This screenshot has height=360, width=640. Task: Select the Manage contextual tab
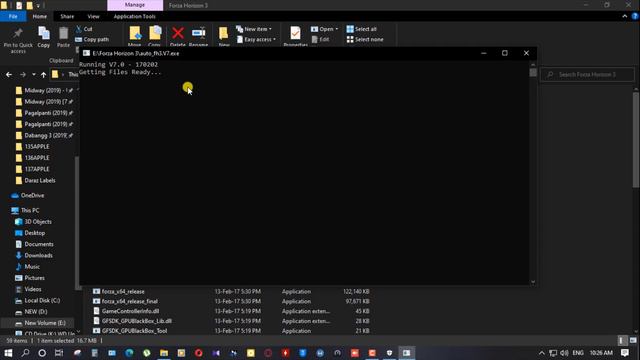[x=135, y=5]
